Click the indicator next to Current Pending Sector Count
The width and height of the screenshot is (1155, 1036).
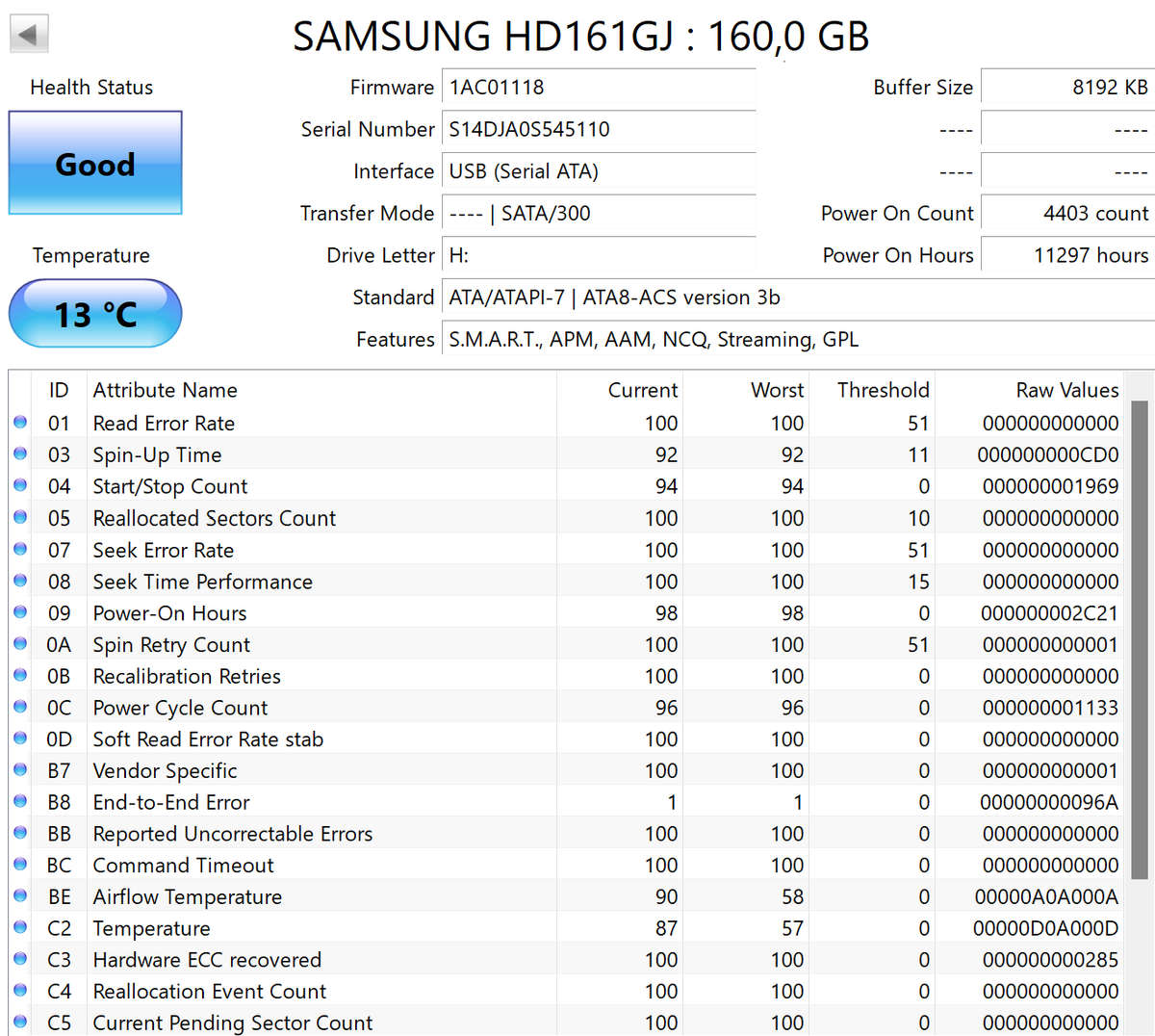20,1023
